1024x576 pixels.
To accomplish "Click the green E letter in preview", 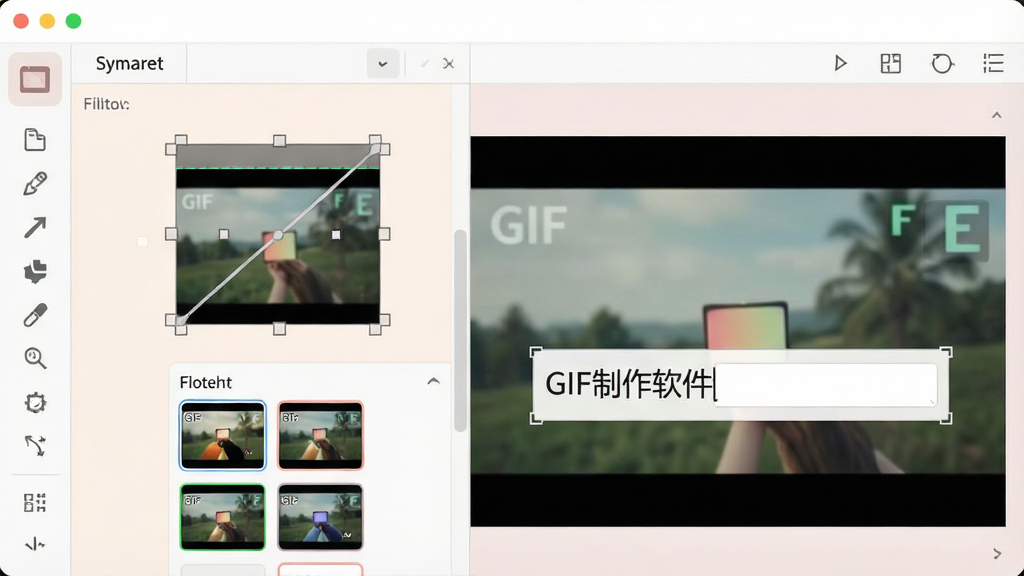I will 962,229.
